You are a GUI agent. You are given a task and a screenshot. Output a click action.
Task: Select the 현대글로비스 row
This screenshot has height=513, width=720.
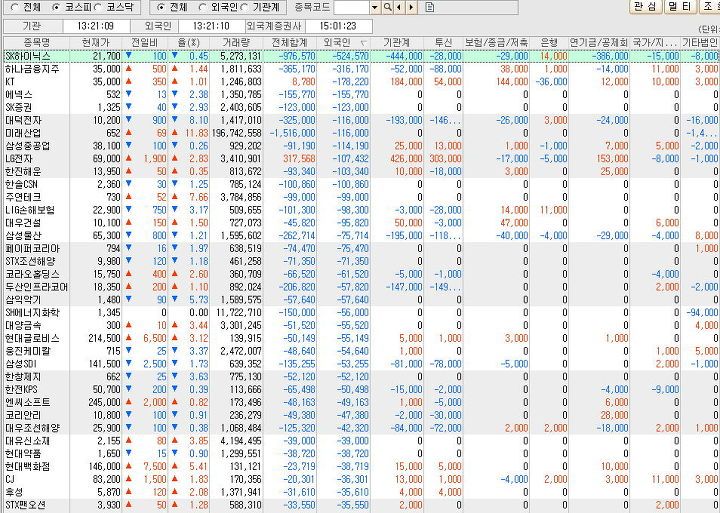(361, 338)
